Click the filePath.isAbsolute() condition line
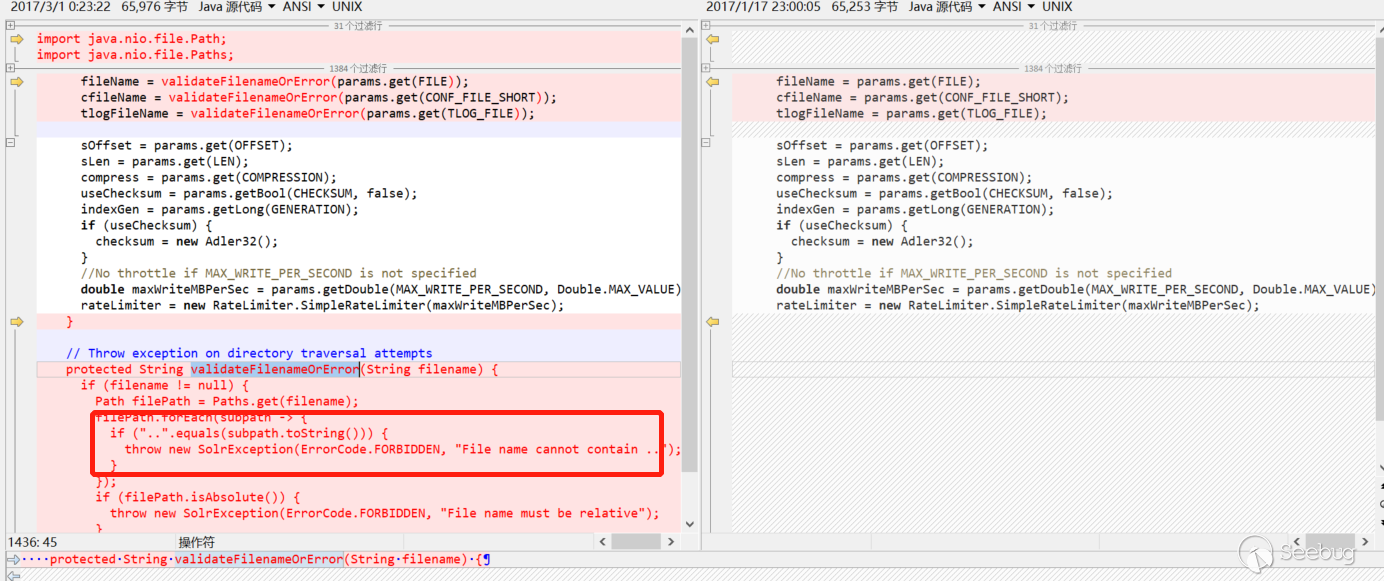The image size is (1384, 581). pyautogui.click(x=198, y=497)
